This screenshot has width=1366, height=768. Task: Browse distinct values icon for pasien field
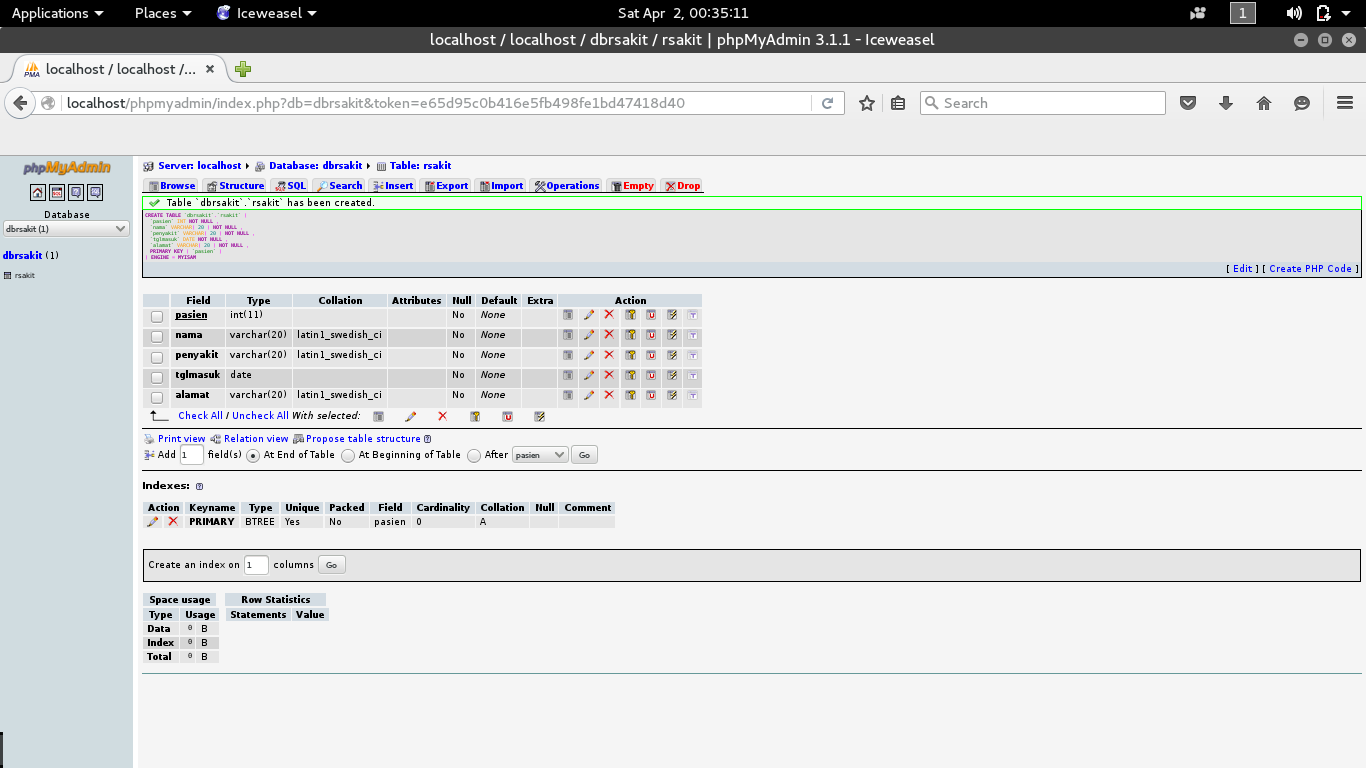pyautogui.click(x=568, y=315)
